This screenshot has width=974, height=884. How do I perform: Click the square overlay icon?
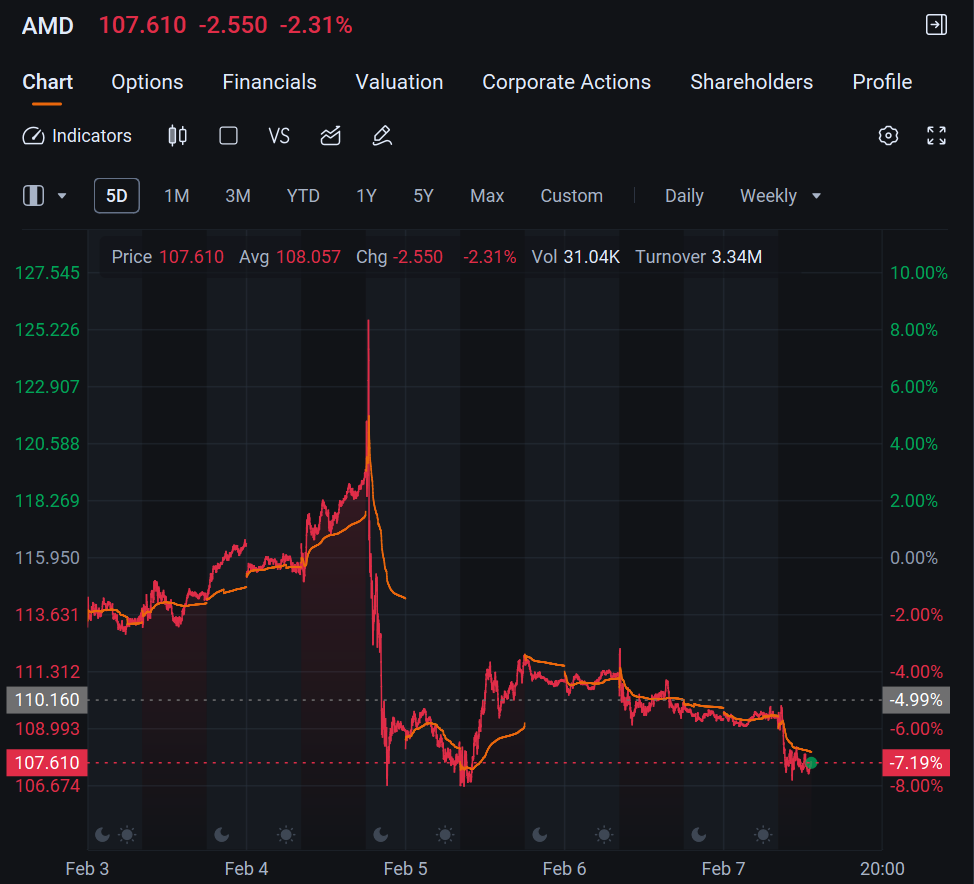[229, 135]
